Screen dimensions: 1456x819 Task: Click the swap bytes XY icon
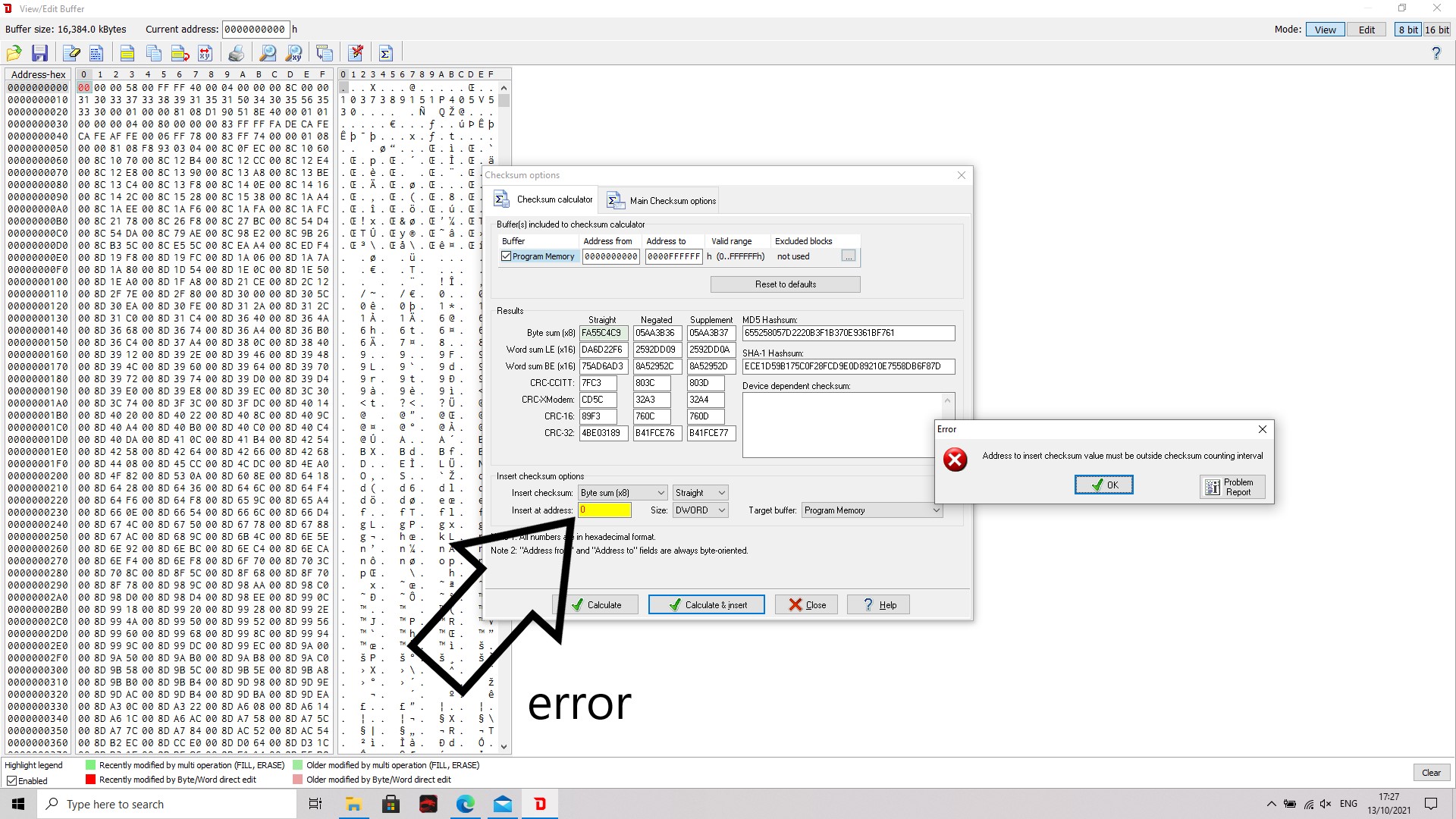[205, 53]
